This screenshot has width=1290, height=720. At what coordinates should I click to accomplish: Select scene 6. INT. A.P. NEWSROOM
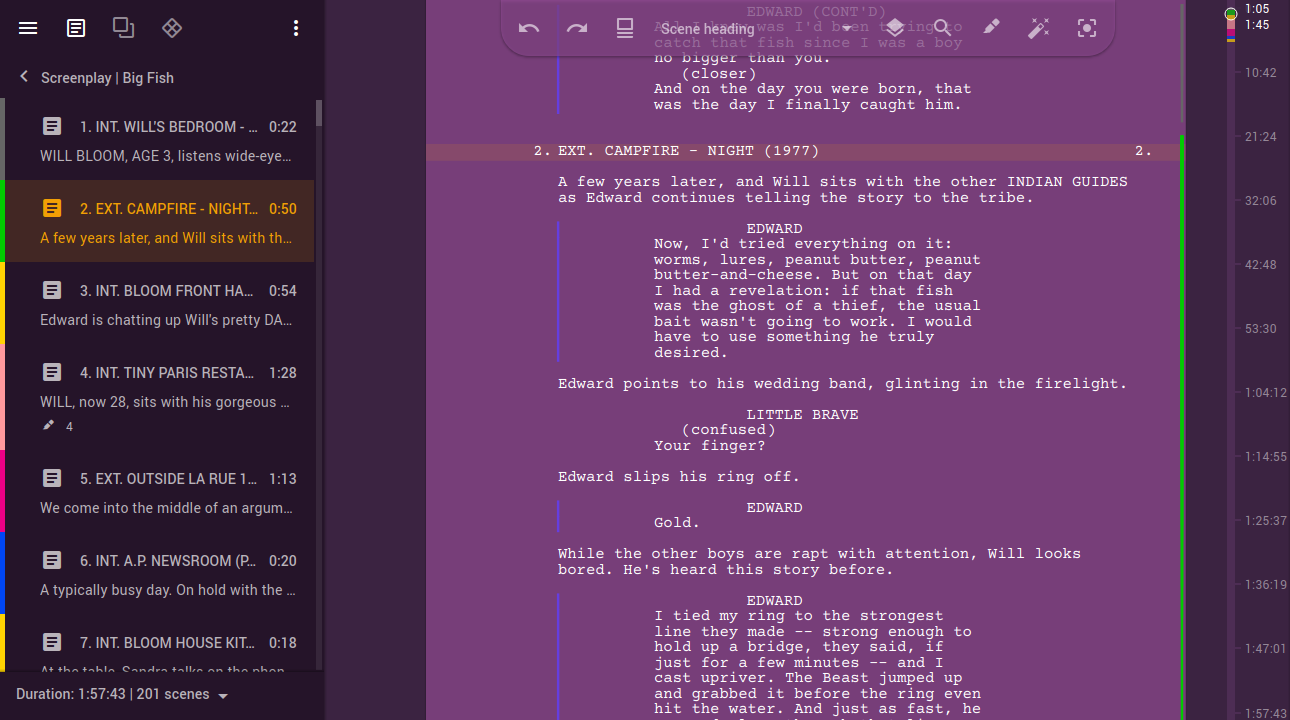(x=157, y=573)
